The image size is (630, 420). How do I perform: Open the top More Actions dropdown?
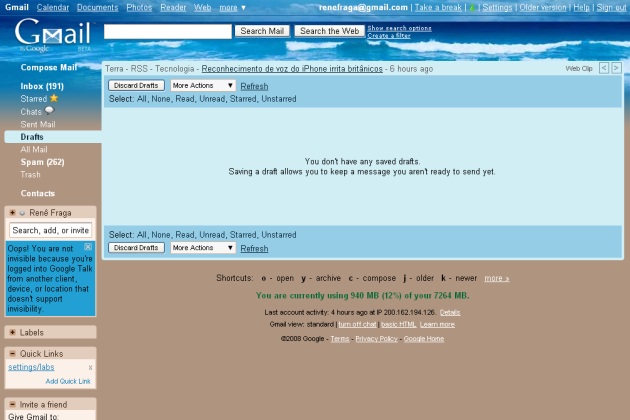point(202,86)
